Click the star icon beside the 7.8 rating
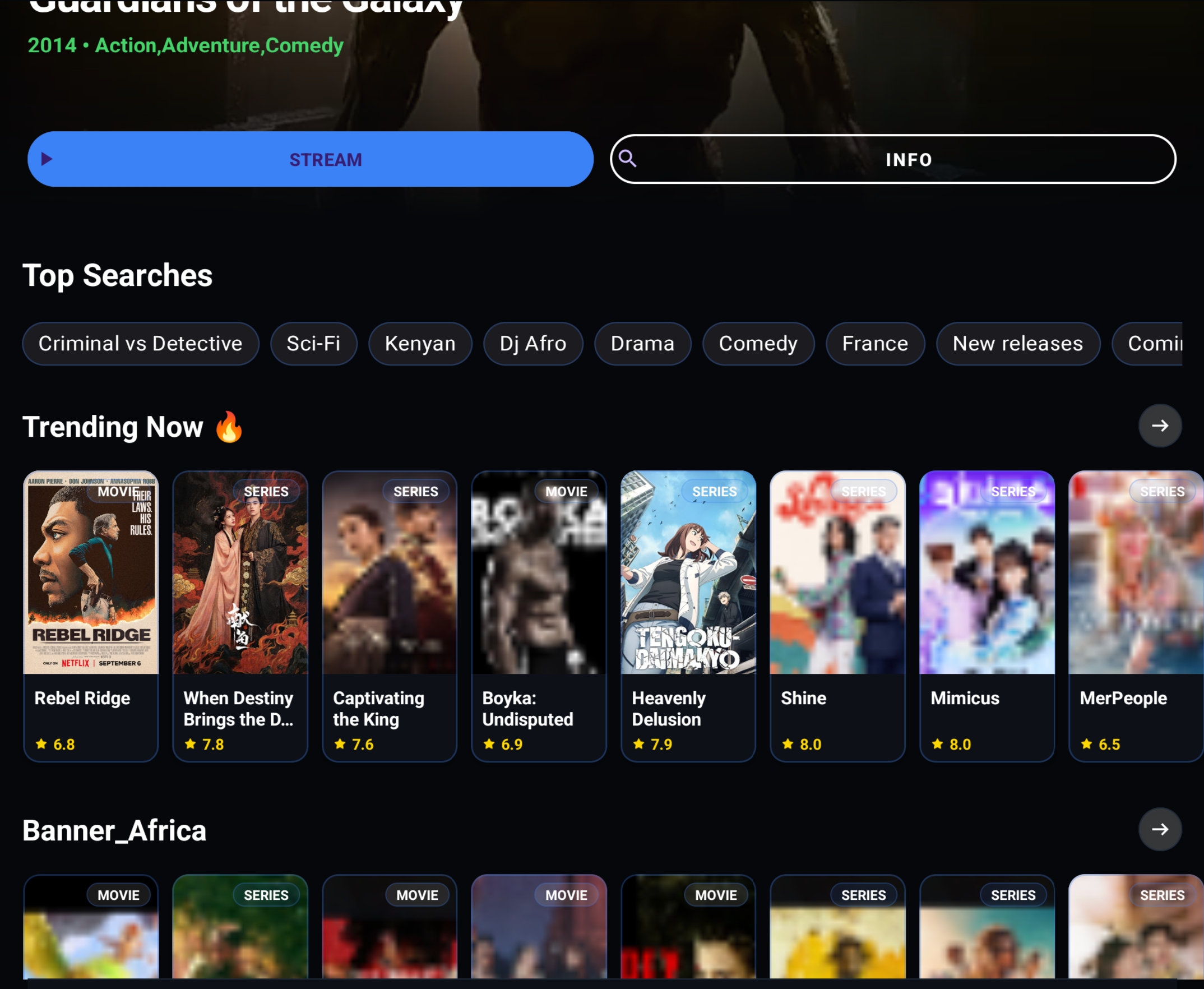This screenshot has height=989, width=1204. click(x=190, y=744)
